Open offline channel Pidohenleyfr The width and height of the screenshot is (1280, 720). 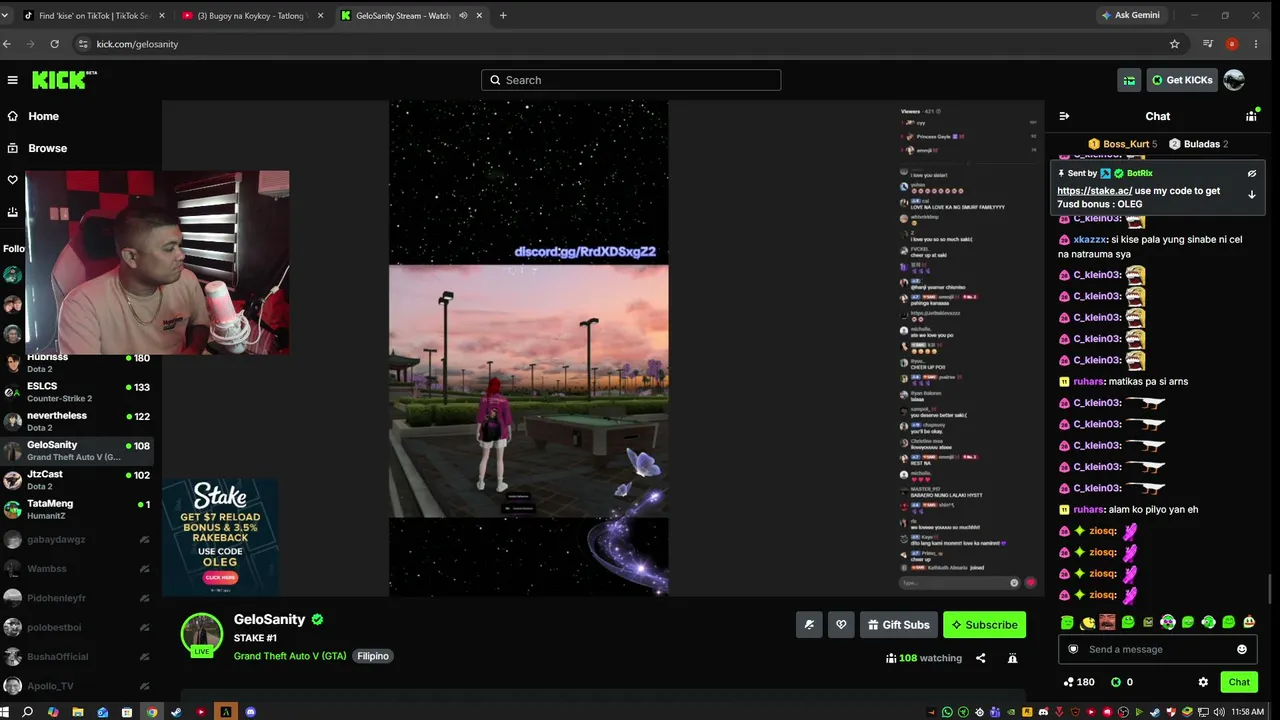tap(77, 598)
